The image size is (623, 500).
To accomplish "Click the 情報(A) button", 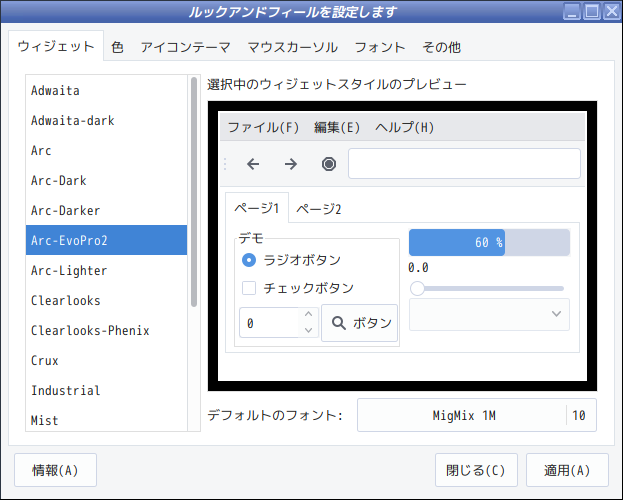I will tap(55, 470).
